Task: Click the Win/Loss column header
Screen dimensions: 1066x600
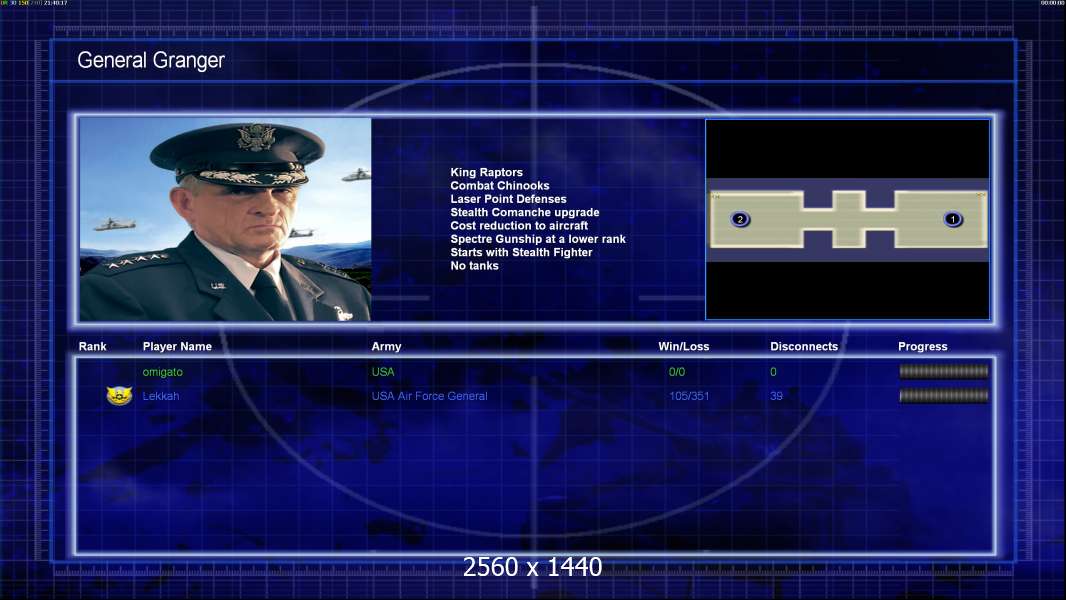Action: [683, 346]
